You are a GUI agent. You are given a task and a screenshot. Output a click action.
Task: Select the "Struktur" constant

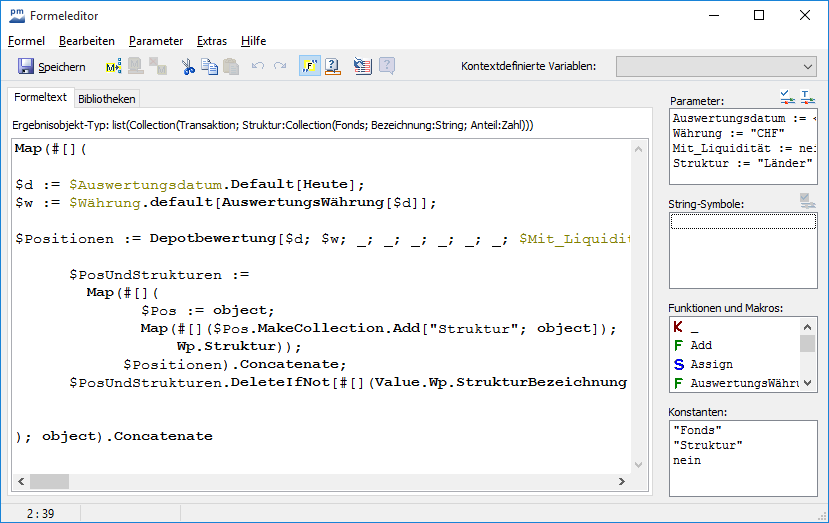[x=708, y=445]
